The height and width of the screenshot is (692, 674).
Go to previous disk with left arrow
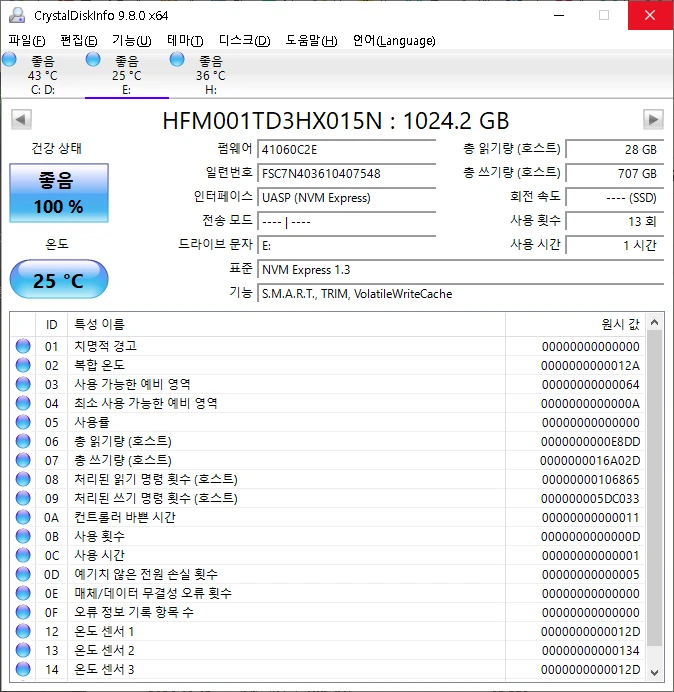[21, 119]
